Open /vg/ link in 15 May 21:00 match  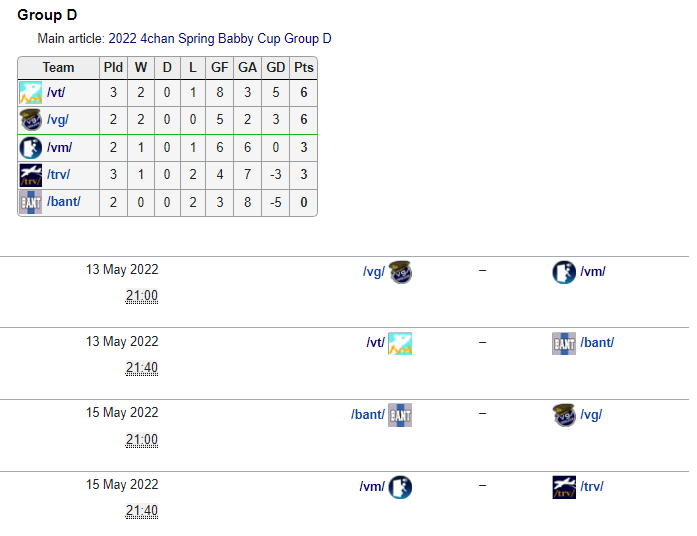591,415
